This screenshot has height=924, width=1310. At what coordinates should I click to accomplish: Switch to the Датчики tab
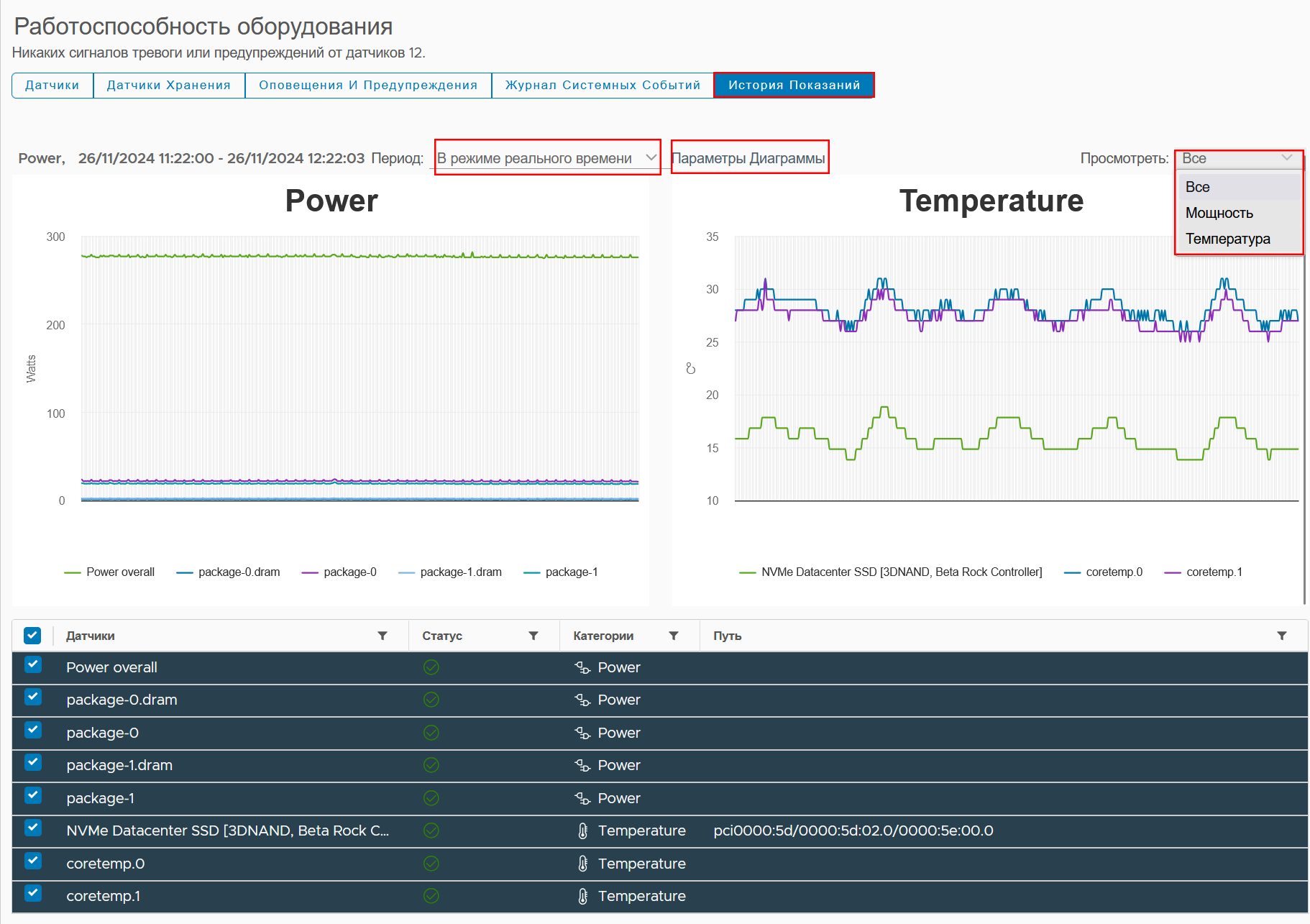pyautogui.click(x=52, y=85)
